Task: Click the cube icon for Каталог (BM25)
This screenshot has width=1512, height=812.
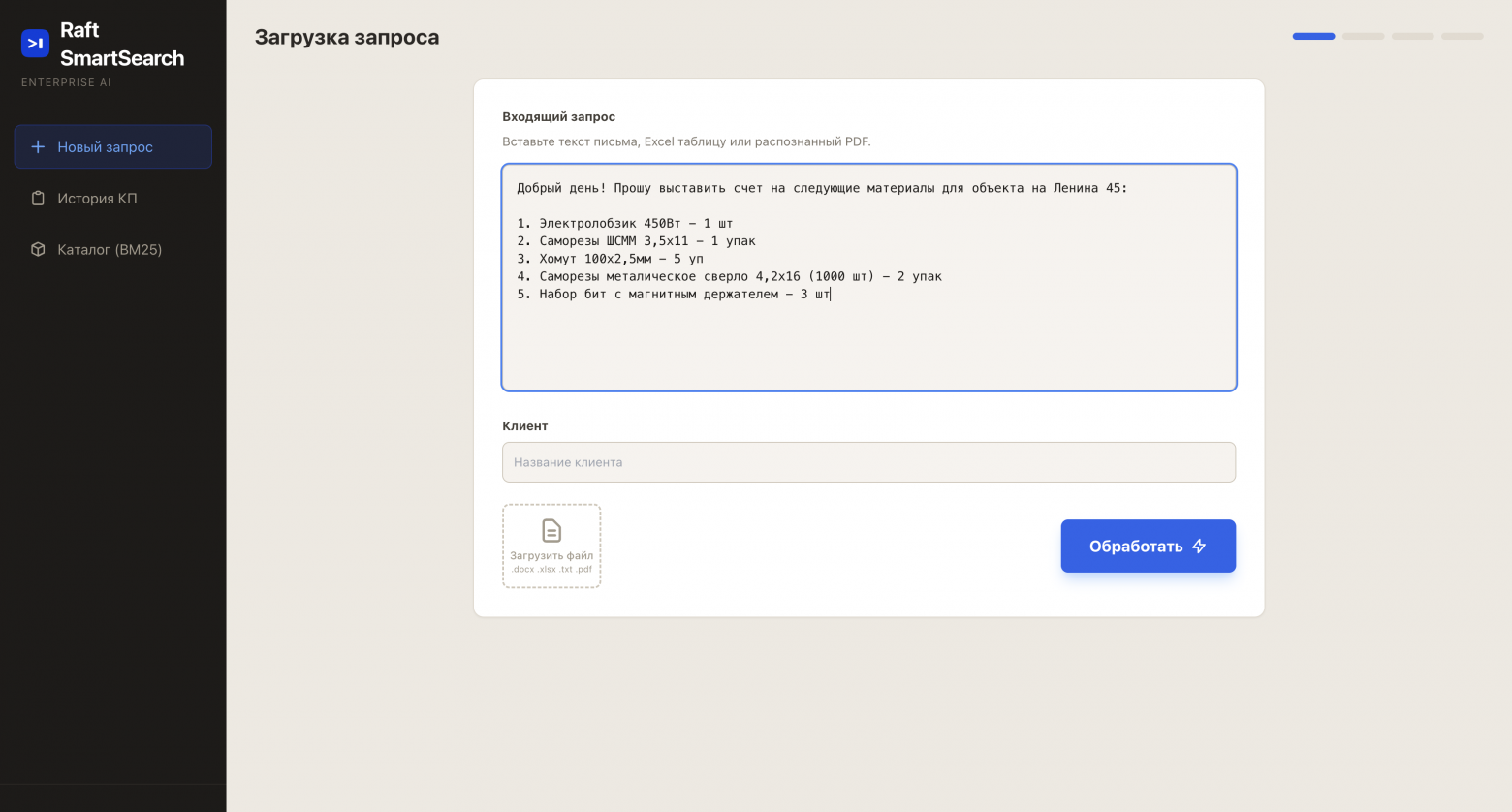Action: 38,249
